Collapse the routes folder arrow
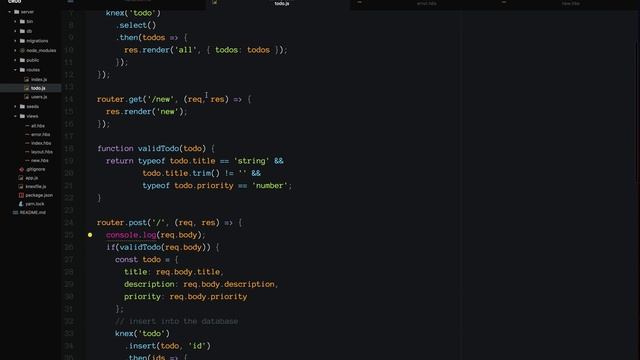 coord(16,70)
